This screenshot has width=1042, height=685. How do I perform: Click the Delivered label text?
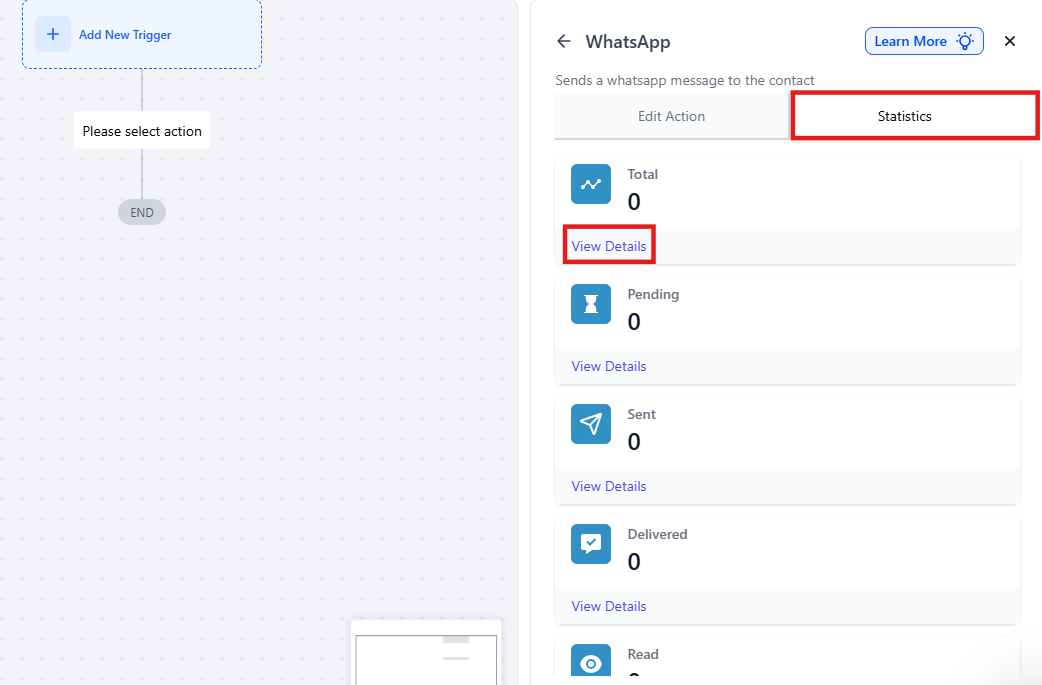[657, 534]
